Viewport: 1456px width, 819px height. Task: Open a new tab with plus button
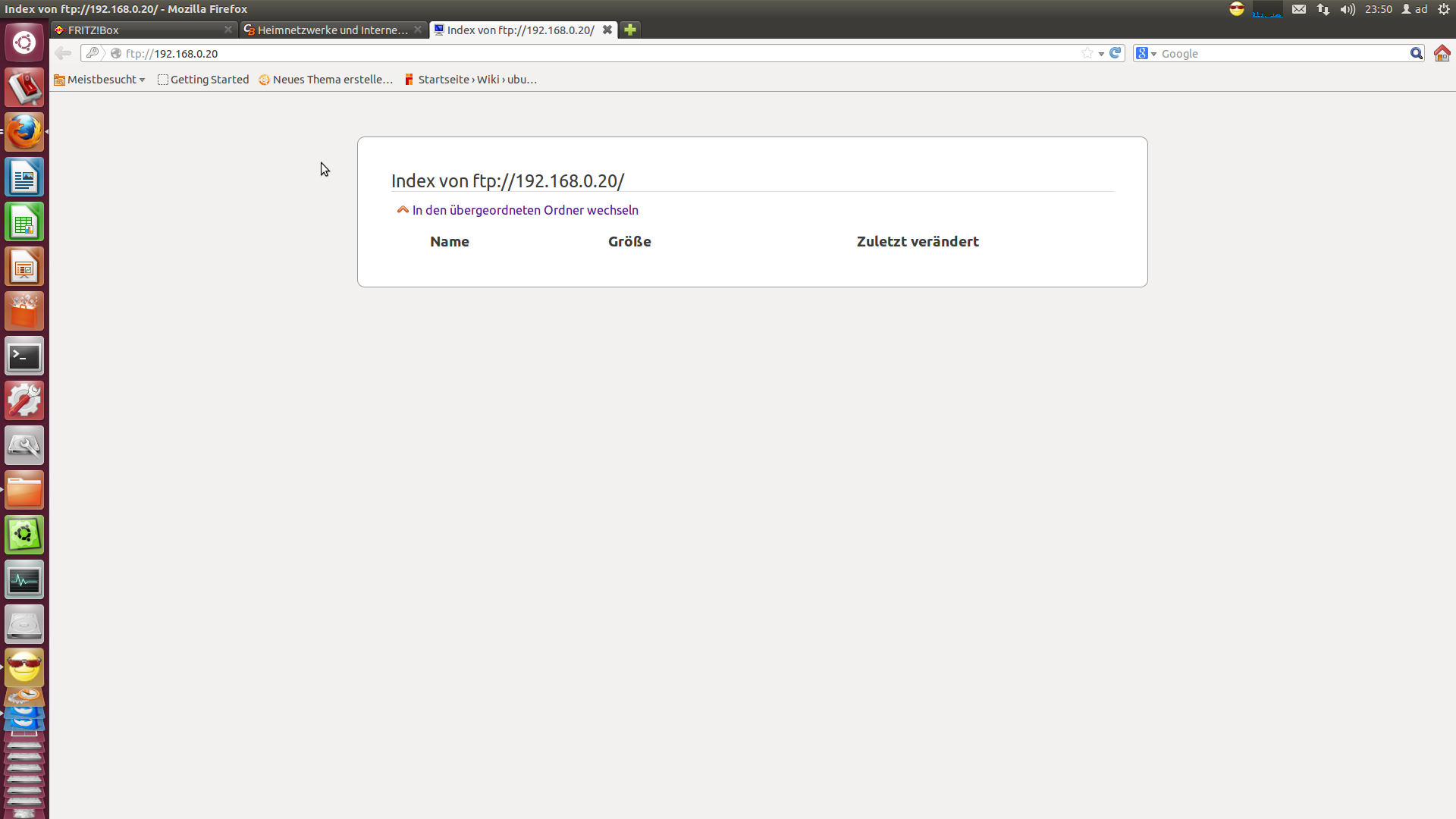tap(629, 30)
